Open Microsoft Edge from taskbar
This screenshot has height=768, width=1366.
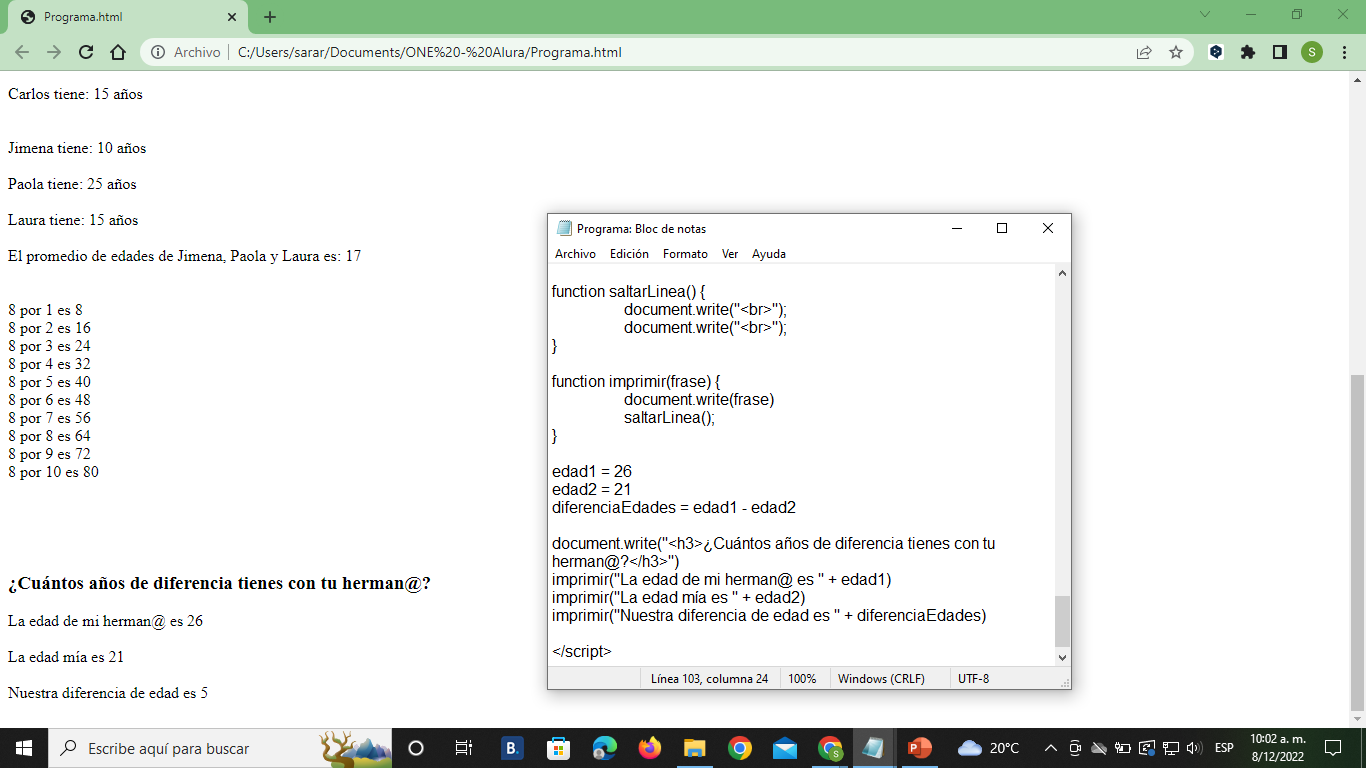[x=605, y=748]
